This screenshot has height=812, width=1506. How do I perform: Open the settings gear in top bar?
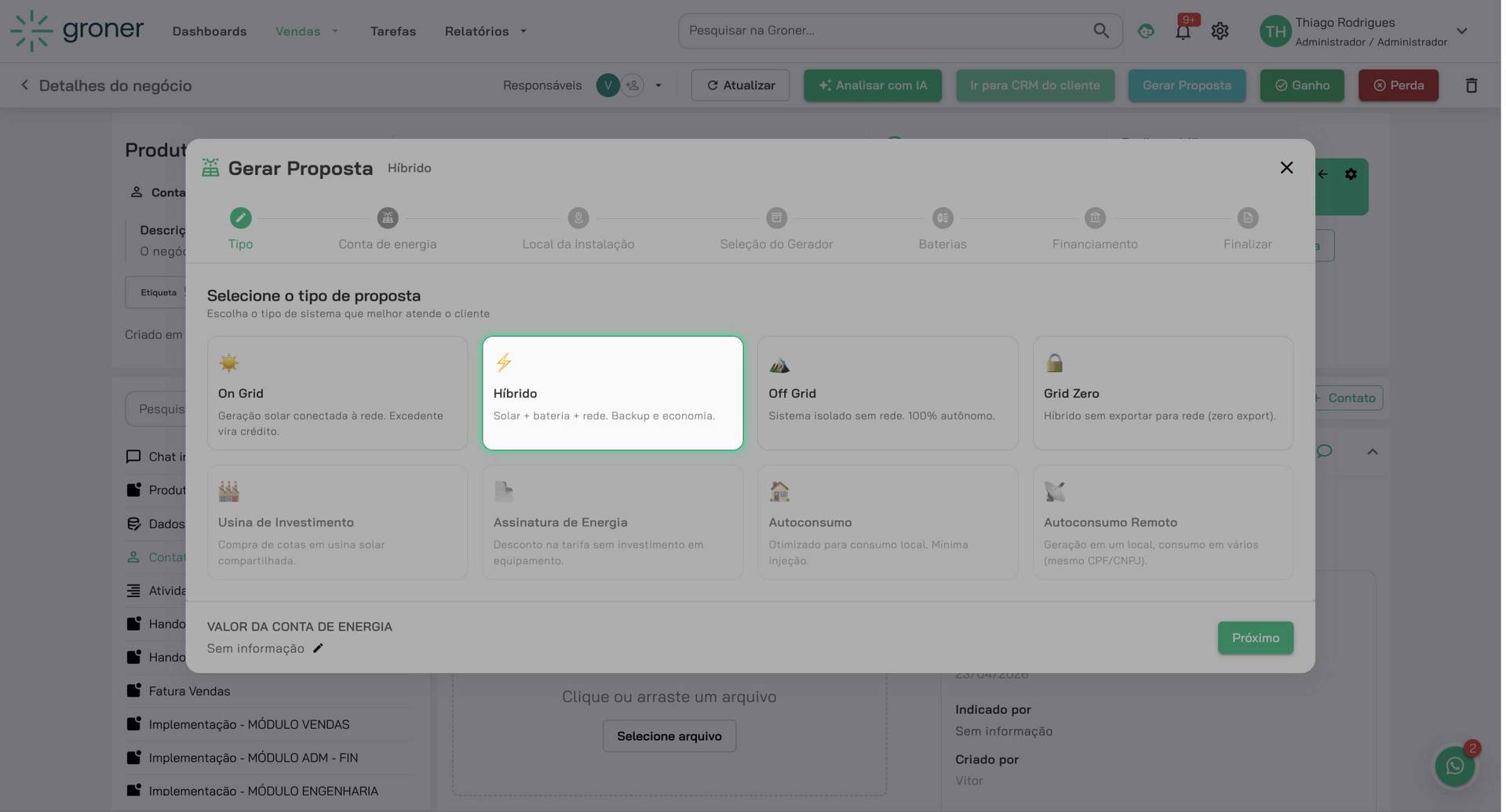[1219, 31]
